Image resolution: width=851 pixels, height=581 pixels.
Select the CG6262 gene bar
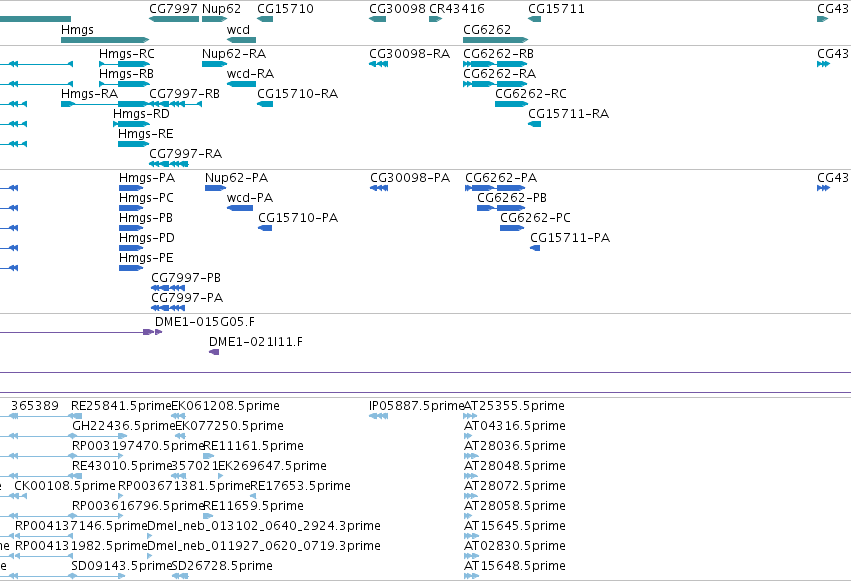[x=496, y=40]
